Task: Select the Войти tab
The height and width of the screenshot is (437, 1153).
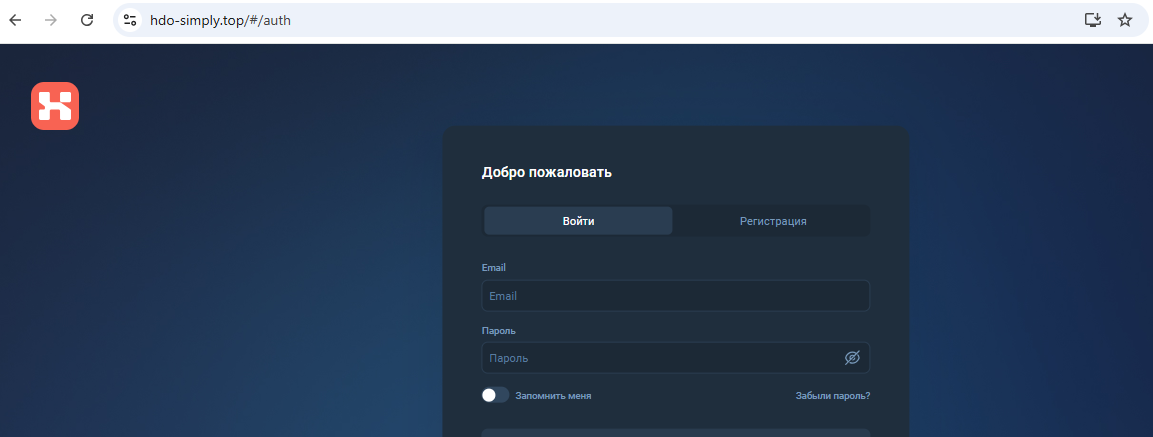Action: click(x=578, y=221)
